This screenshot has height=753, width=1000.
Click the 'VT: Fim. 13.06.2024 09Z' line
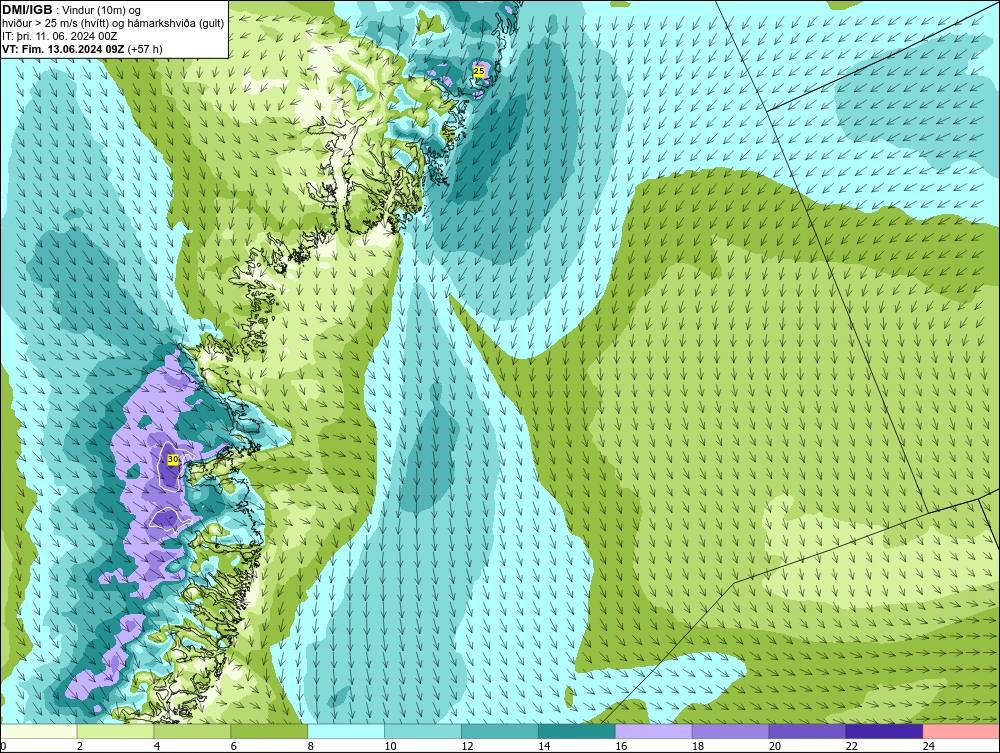[x=82, y=48]
